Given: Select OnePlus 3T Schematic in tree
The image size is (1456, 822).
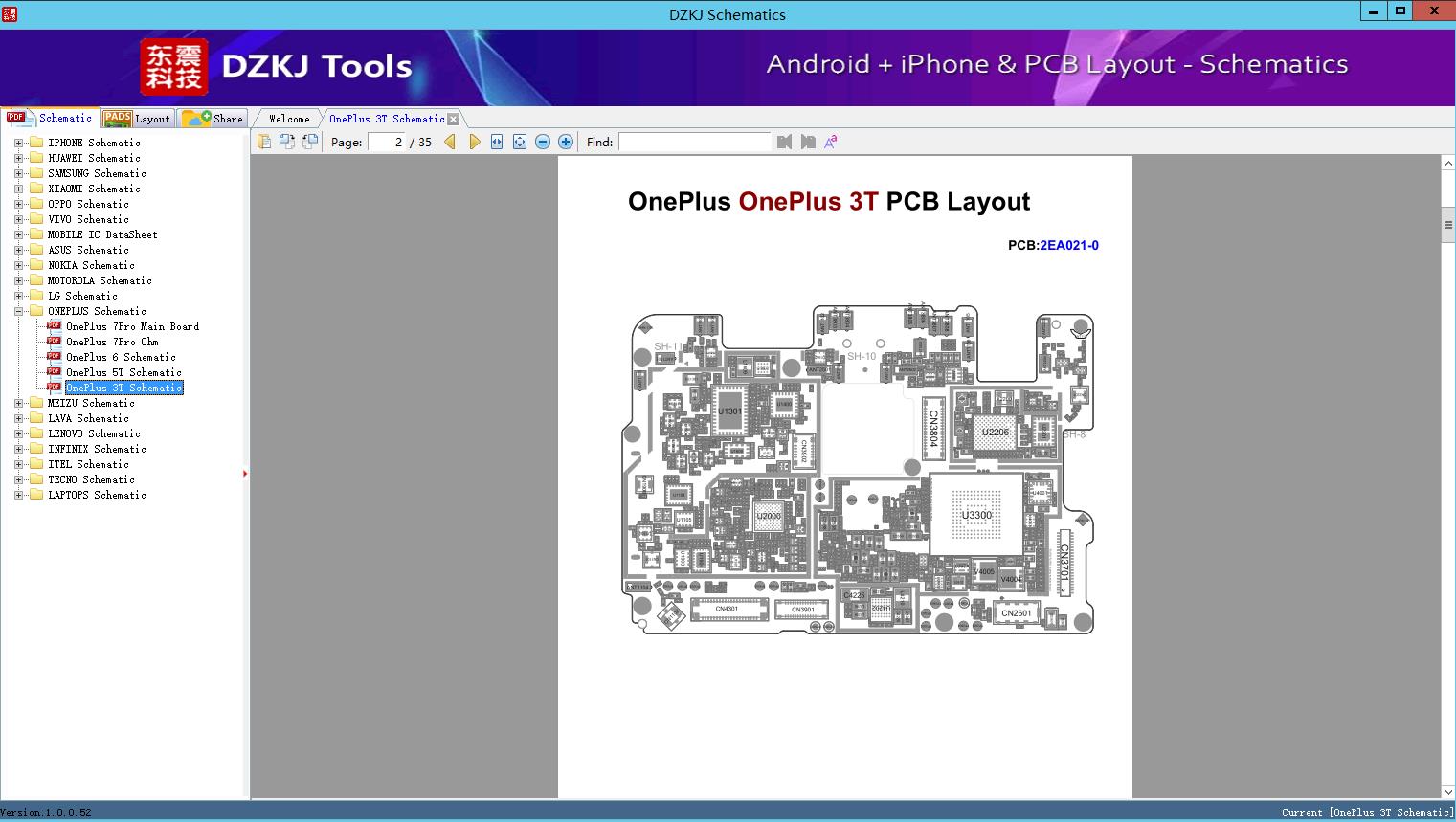Looking at the screenshot, I should [x=123, y=388].
